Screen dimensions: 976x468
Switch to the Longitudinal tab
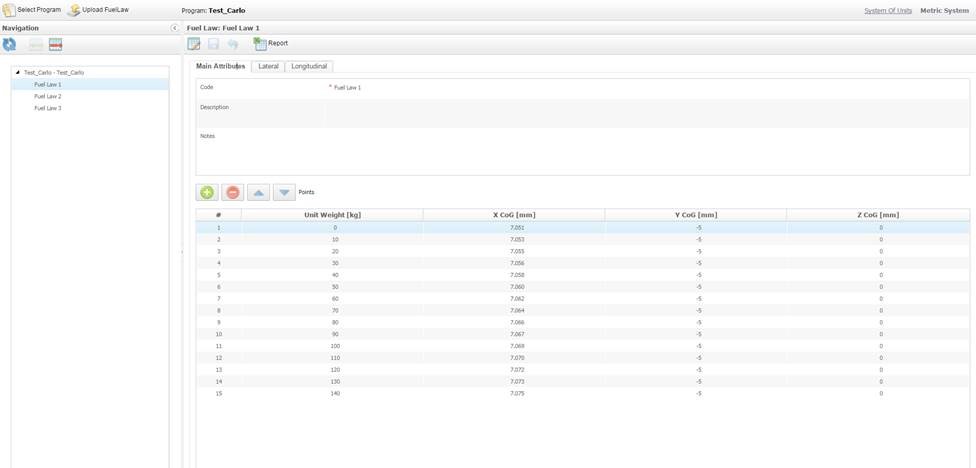pos(309,66)
